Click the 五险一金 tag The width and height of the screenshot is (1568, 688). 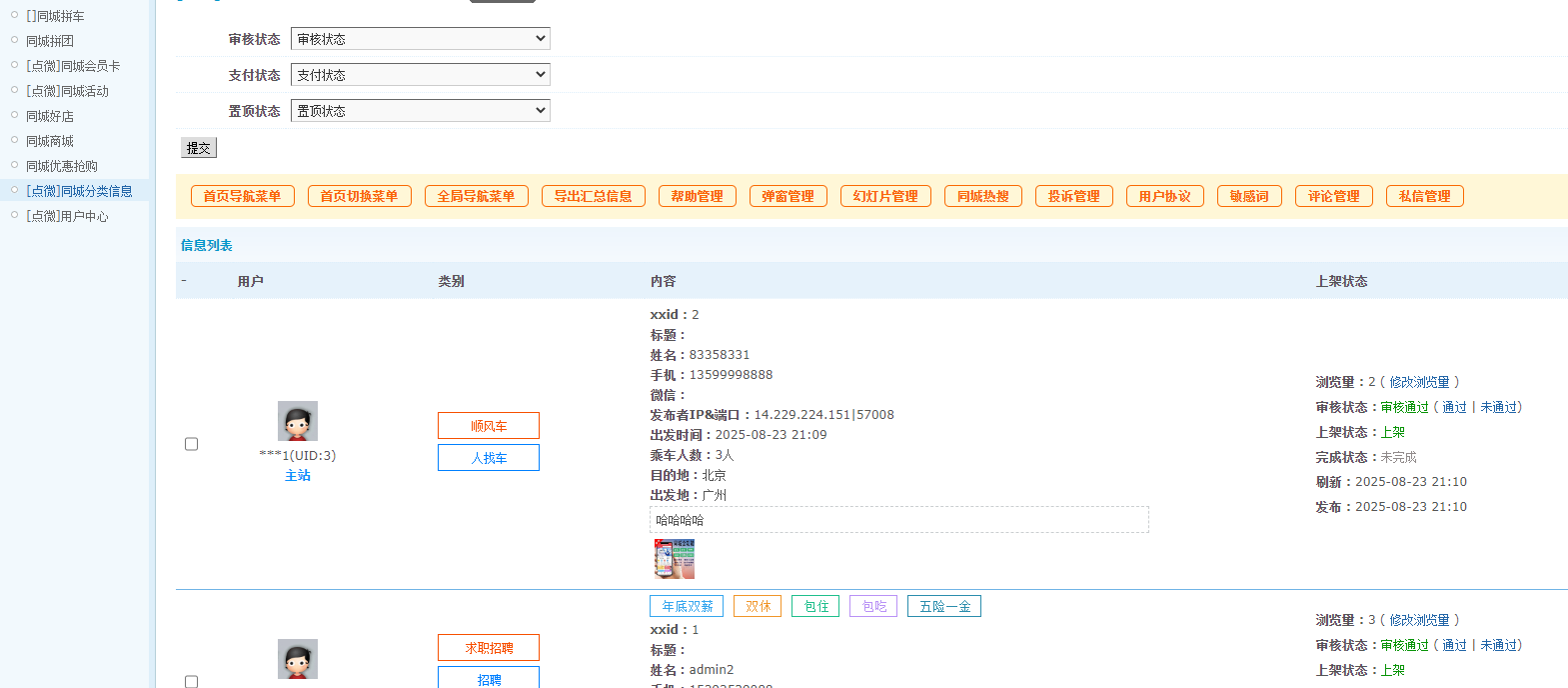(x=944, y=606)
